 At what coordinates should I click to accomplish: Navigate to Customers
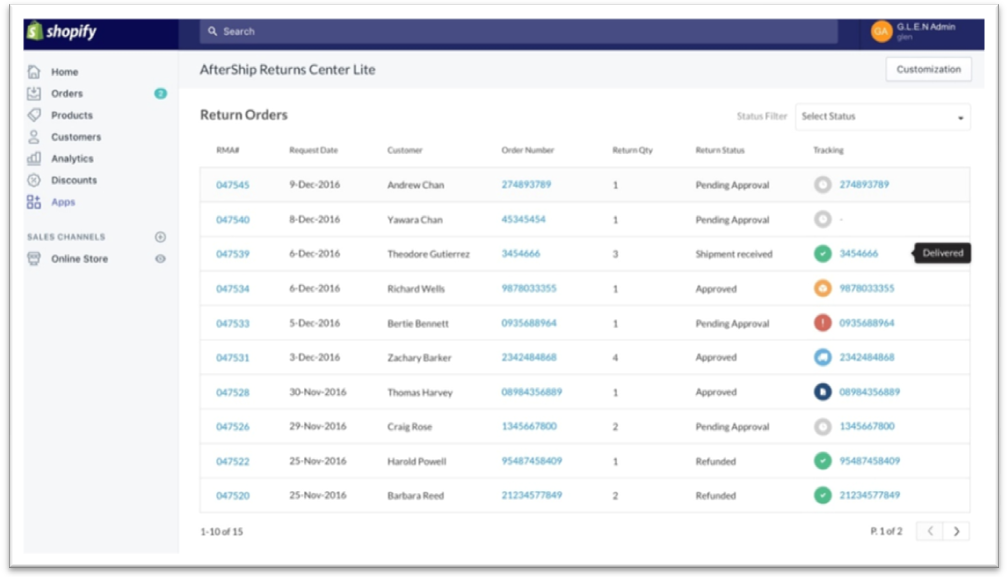tap(76, 137)
